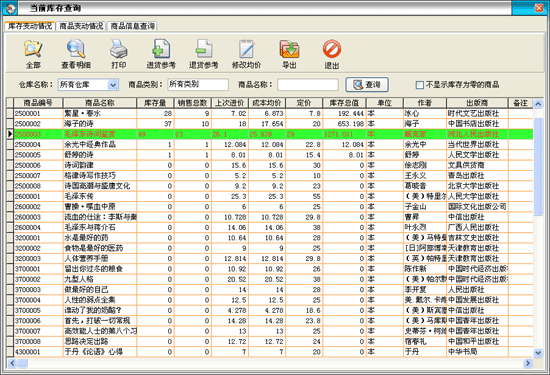
Task: Open 退货参考 return reference icon
Action: (204, 49)
